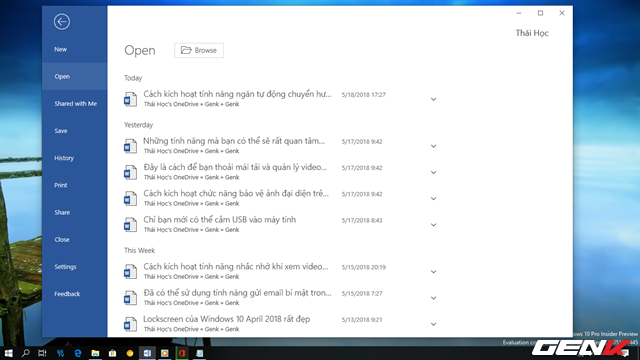The image size is (640, 360).
Task: Open document 'Chỉ bạn mới có thể cắm USB vào máy tính'
Action: point(220,220)
